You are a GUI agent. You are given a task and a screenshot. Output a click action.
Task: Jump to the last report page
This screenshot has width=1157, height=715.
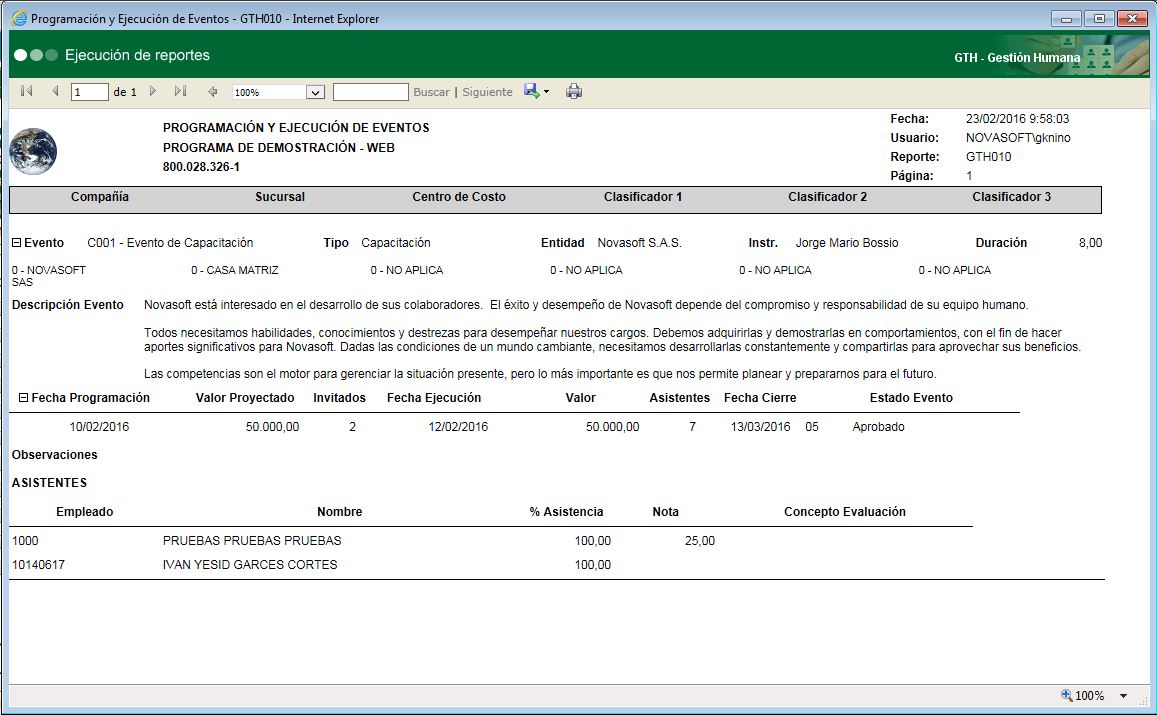[180, 91]
